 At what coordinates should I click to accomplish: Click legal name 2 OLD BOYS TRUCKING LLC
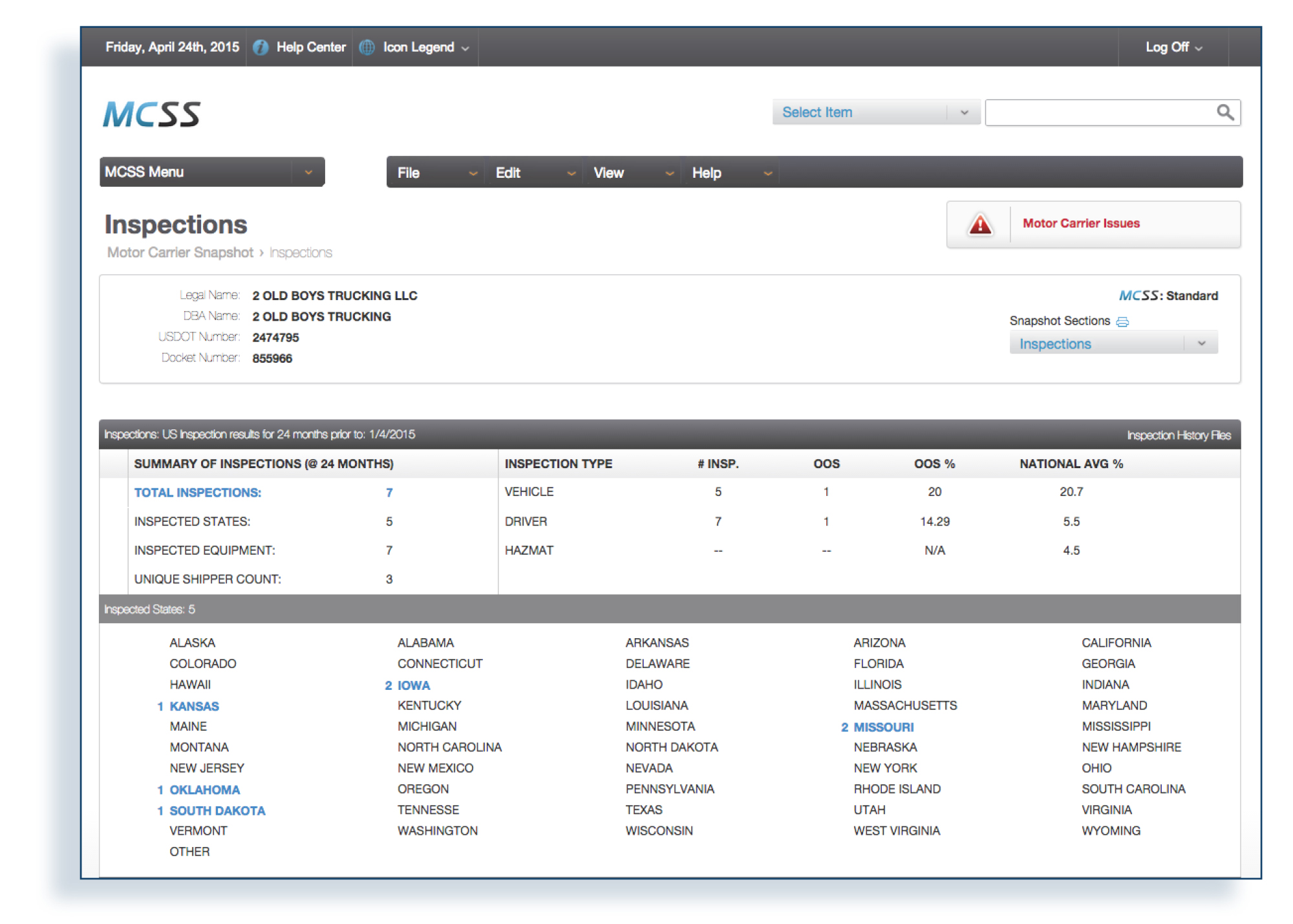(x=335, y=295)
